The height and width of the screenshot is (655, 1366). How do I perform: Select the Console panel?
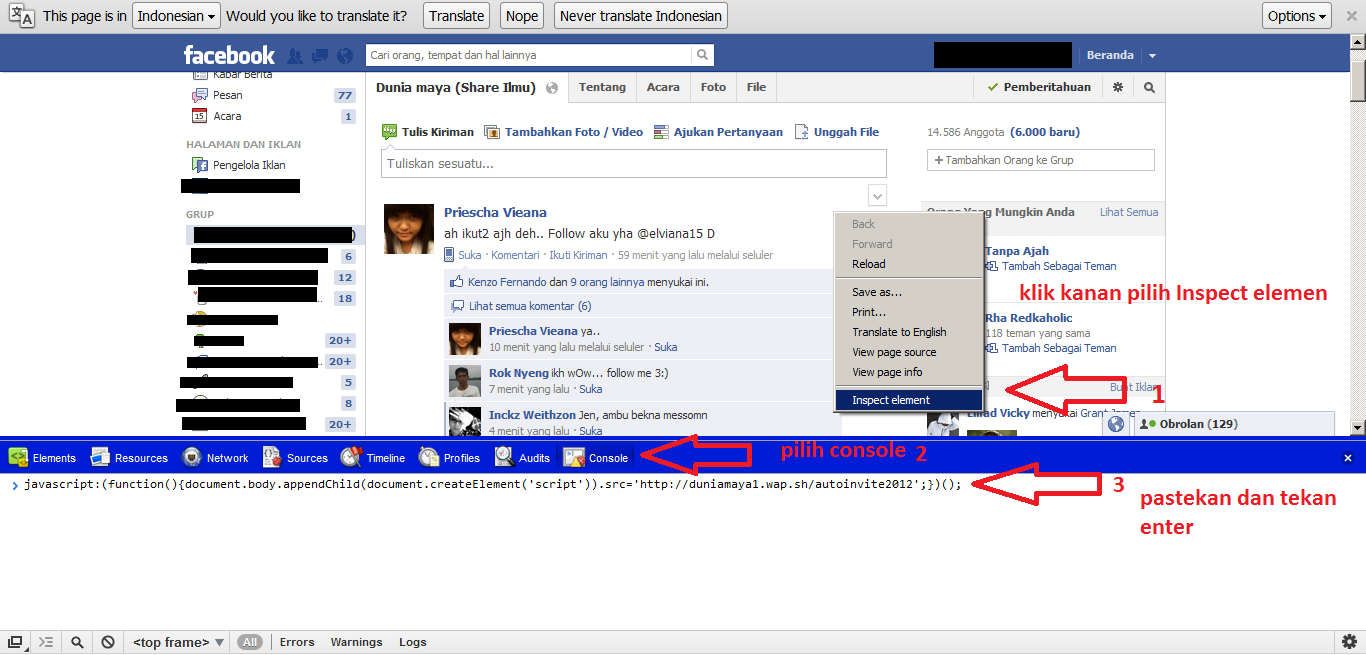(596, 458)
